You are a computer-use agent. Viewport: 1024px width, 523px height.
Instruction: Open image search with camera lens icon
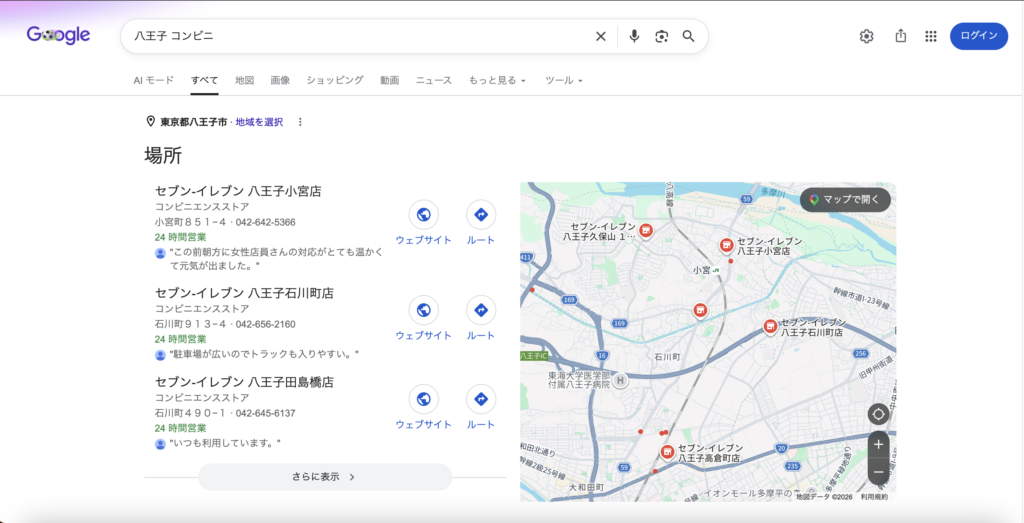point(662,37)
